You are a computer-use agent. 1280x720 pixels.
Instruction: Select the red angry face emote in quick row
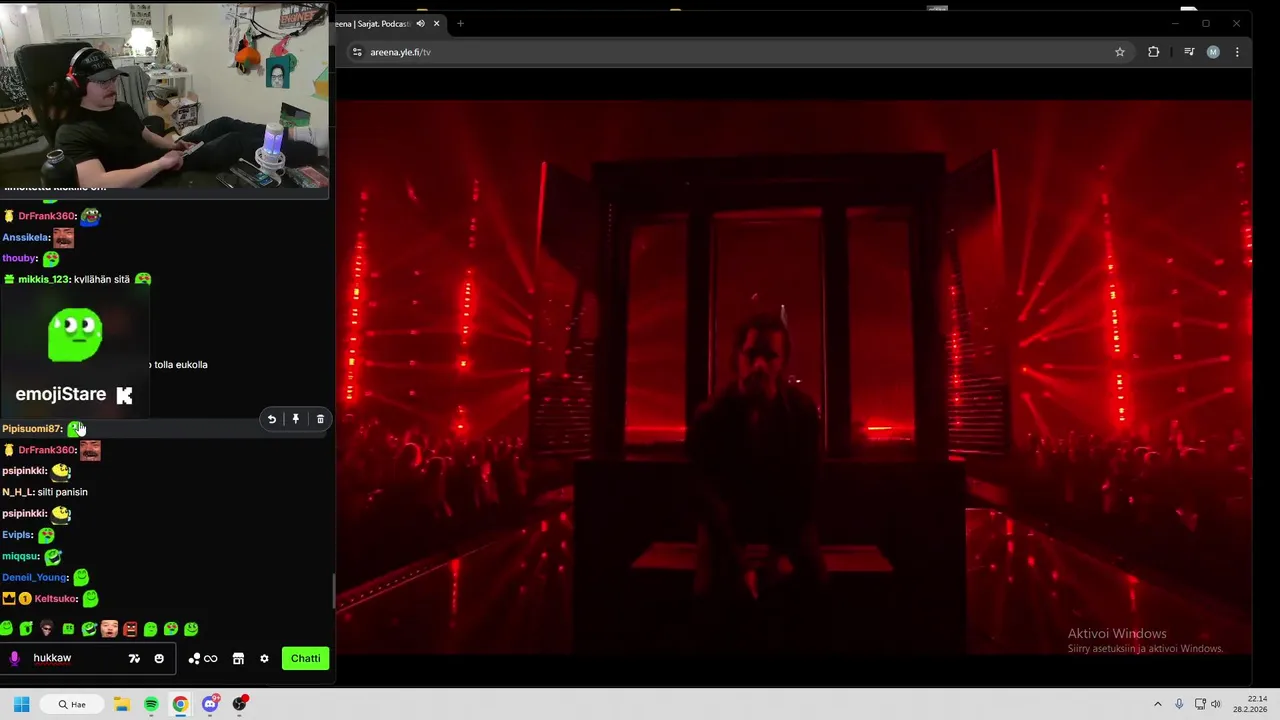point(130,629)
